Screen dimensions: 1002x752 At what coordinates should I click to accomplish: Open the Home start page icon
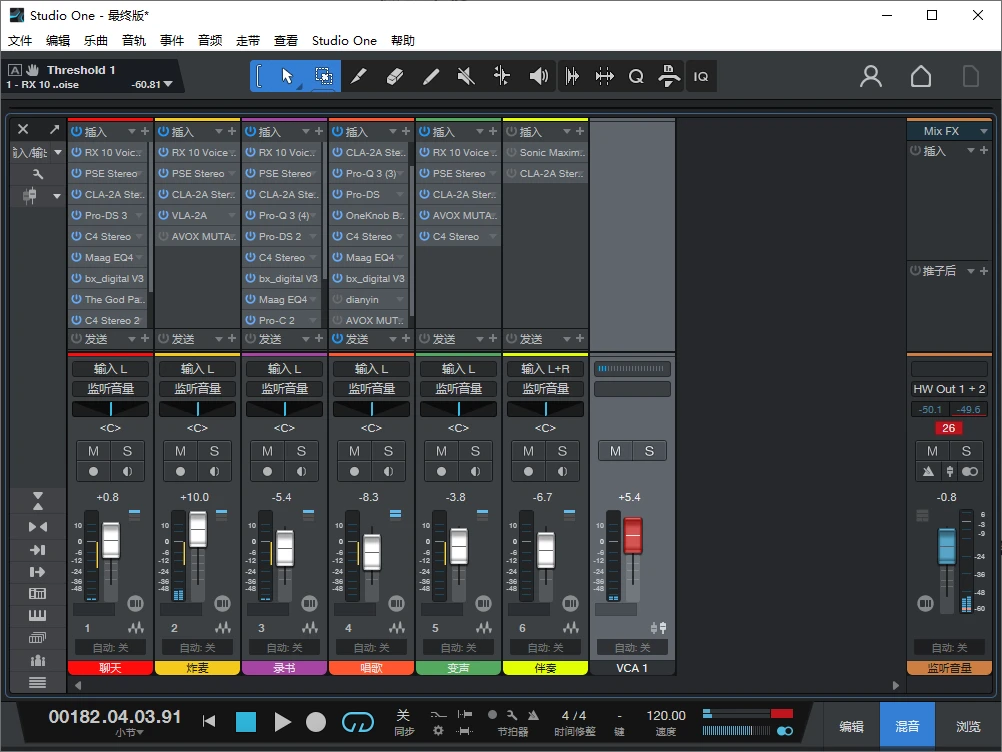[x=920, y=76]
